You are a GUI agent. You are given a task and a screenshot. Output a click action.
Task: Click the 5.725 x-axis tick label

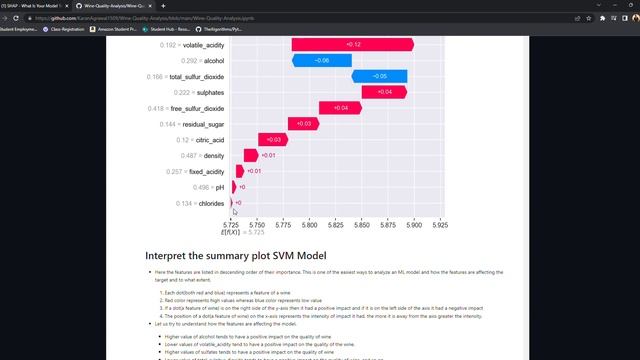click(x=231, y=225)
